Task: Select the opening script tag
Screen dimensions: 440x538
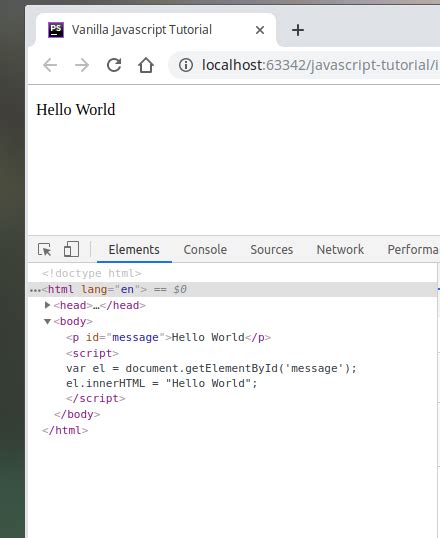Action: tap(92, 353)
